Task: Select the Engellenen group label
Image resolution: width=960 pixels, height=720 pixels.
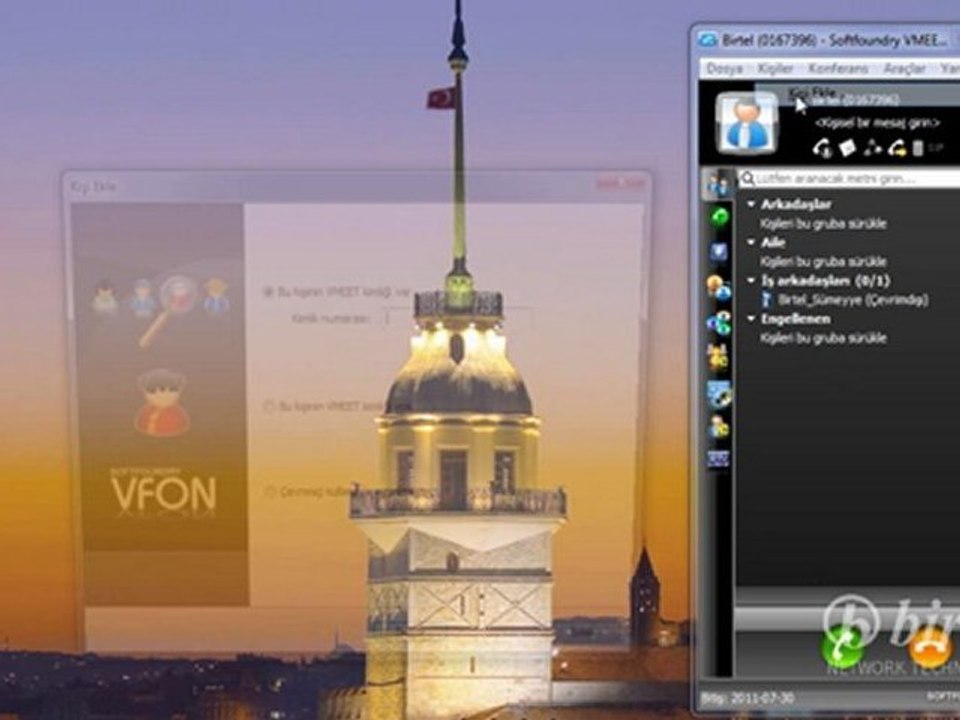Action: (795, 319)
